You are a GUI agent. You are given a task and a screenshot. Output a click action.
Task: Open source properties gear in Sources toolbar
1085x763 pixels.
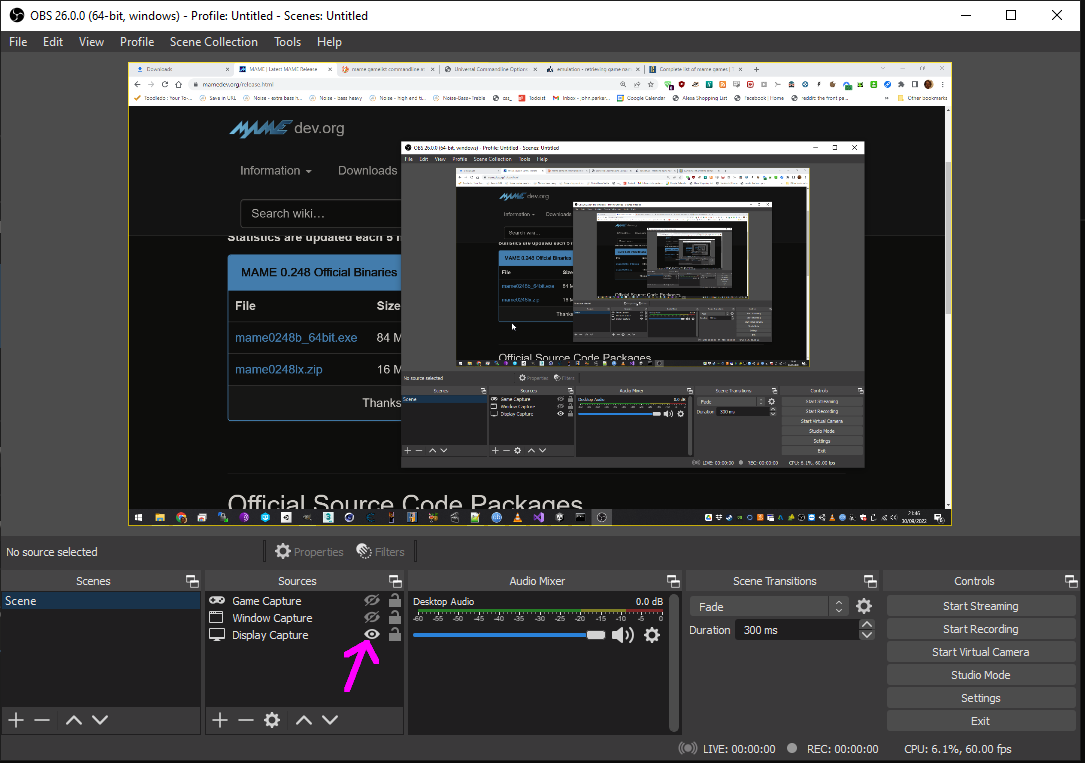point(272,720)
